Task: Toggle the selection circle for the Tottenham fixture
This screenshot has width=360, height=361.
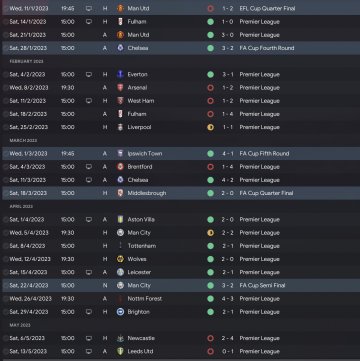Action: tap(5, 246)
